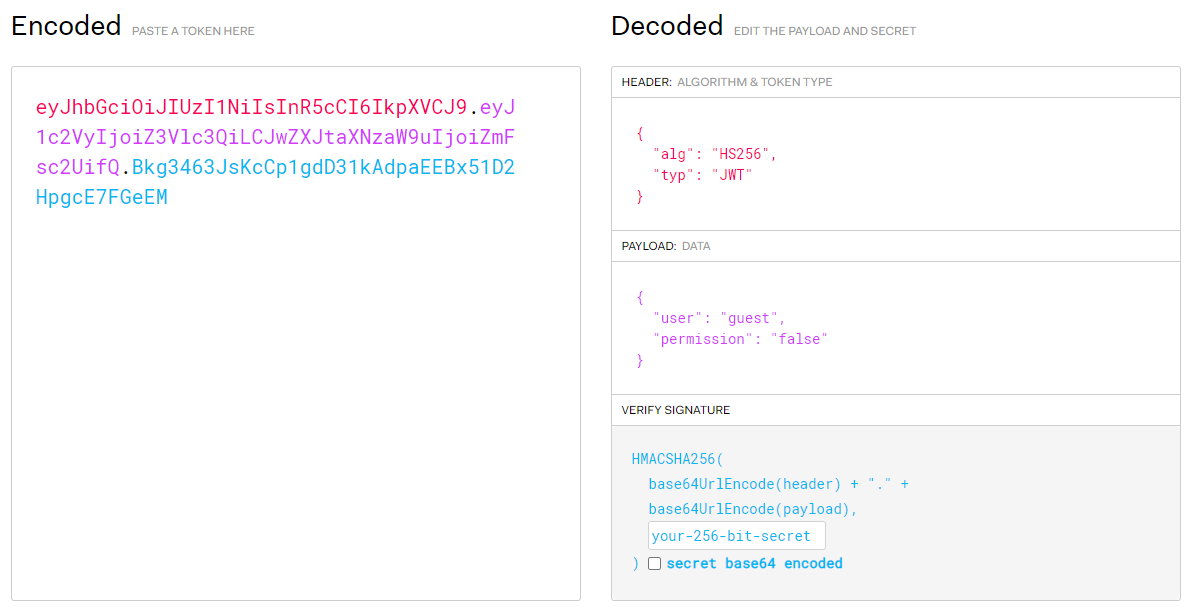
Task: Click the red header segment of token
Action: (x=252, y=106)
